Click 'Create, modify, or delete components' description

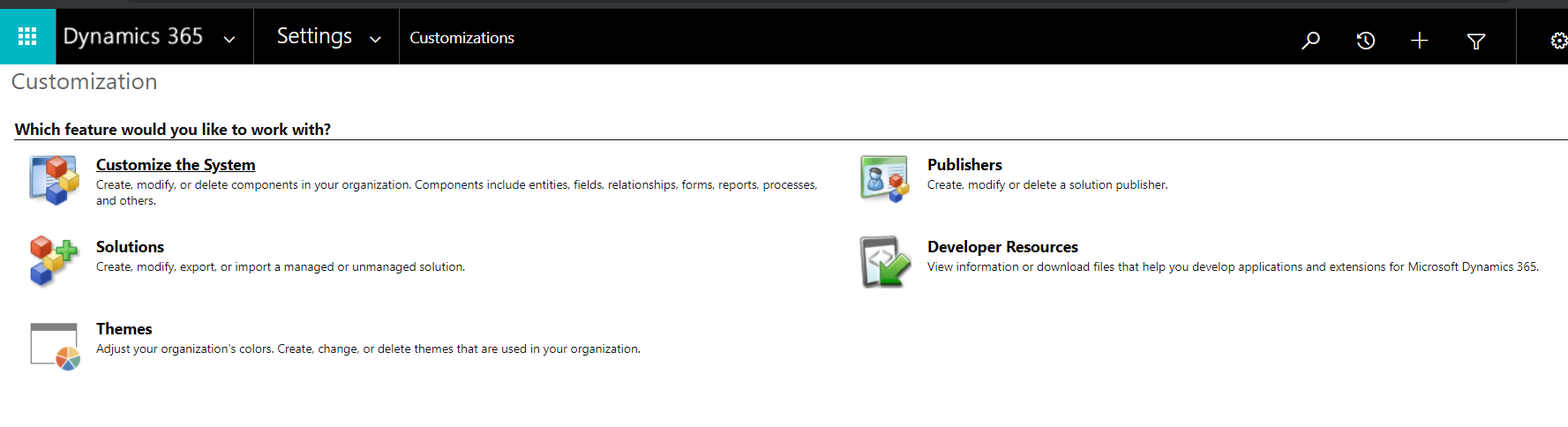(x=457, y=192)
